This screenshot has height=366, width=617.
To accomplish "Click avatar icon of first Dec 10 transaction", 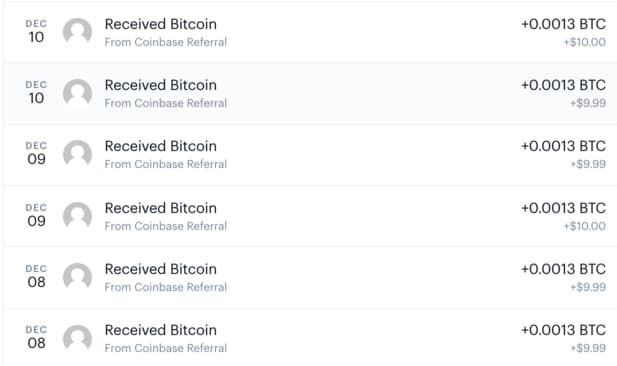I will [x=78, y=31].
